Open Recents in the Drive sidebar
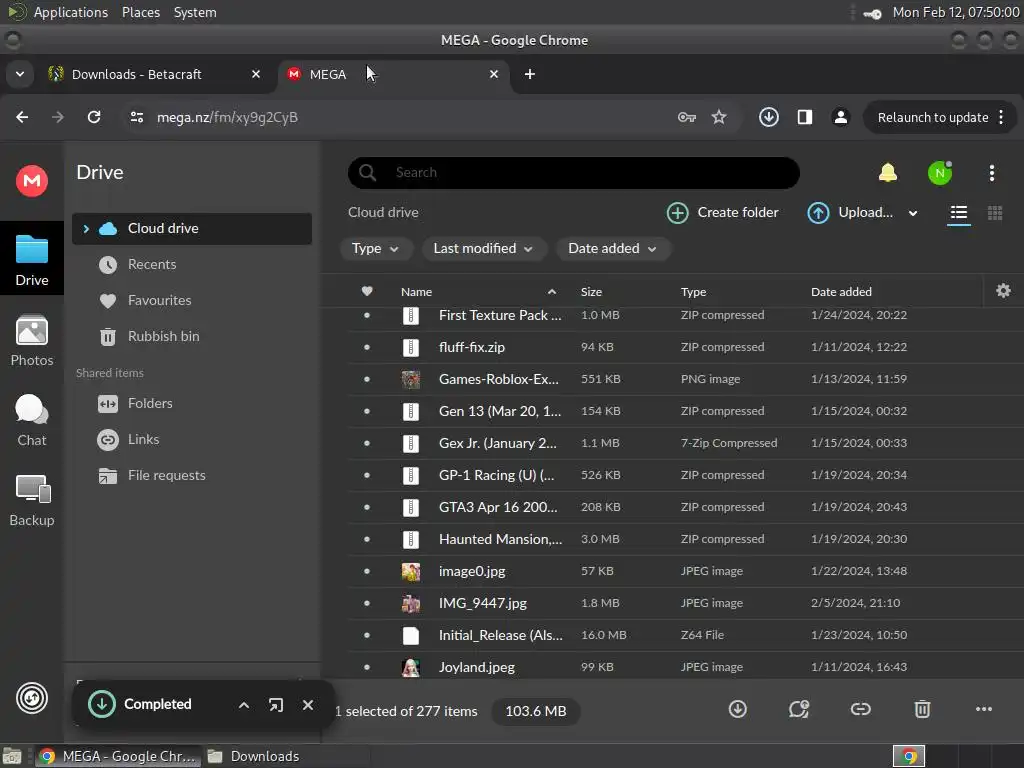The image size is (1024, 768). (191, 264)
